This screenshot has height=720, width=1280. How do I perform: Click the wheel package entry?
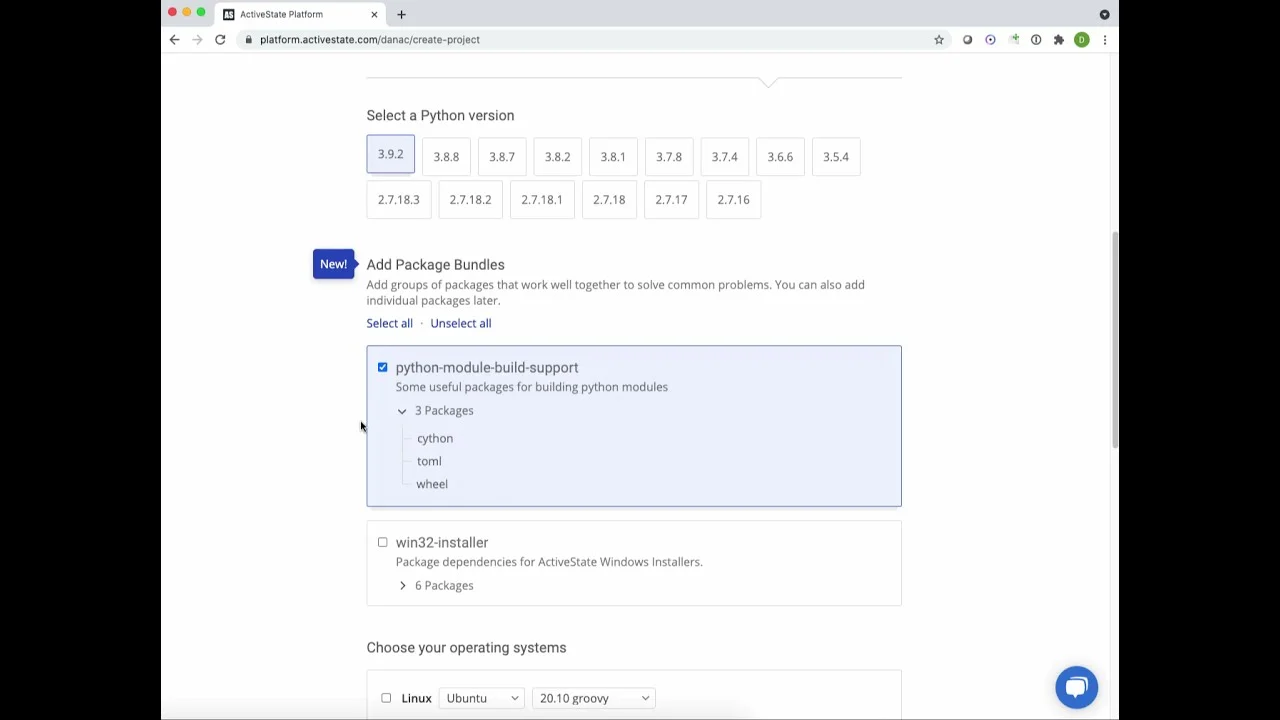tap(432, 484)
